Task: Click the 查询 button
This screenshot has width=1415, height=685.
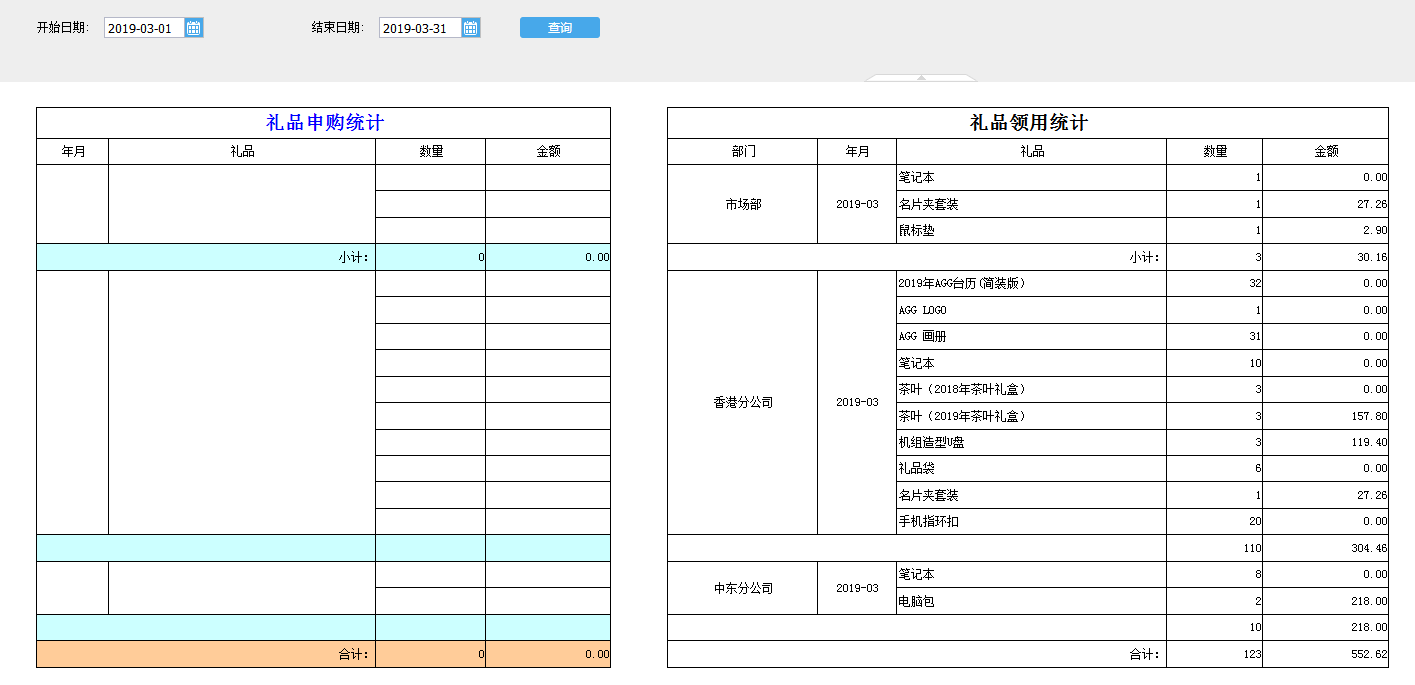Action: 559,28
